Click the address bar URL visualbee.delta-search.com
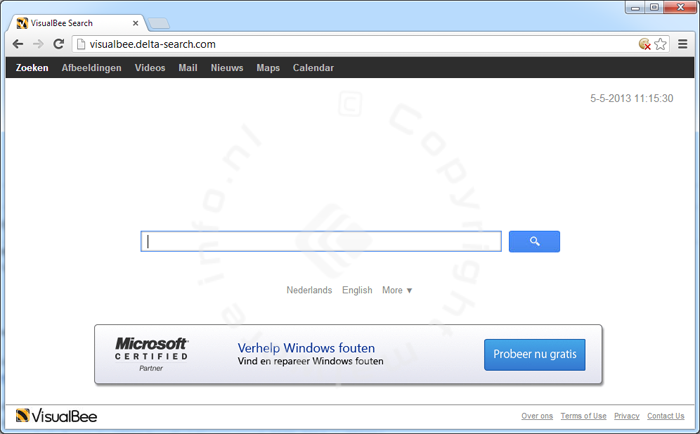The height and width of the screenshot is (434, 700). pos(153,44)
